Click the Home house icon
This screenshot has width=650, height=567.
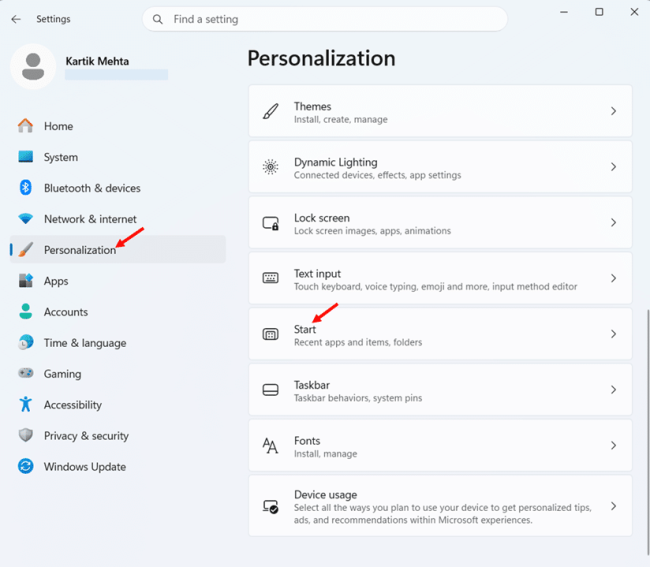tap(25, 126)
